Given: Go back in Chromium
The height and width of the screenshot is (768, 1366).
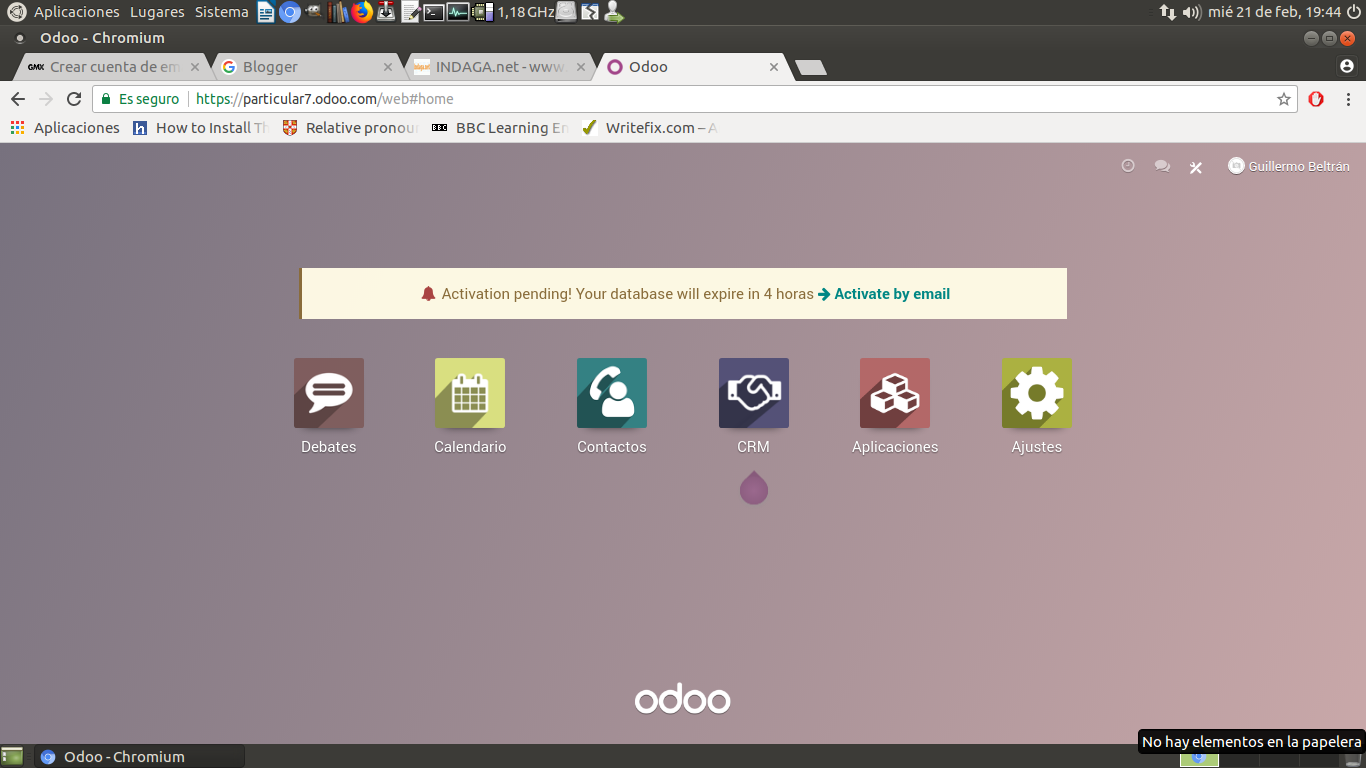Looking at the screenshot, I should 18,99.
